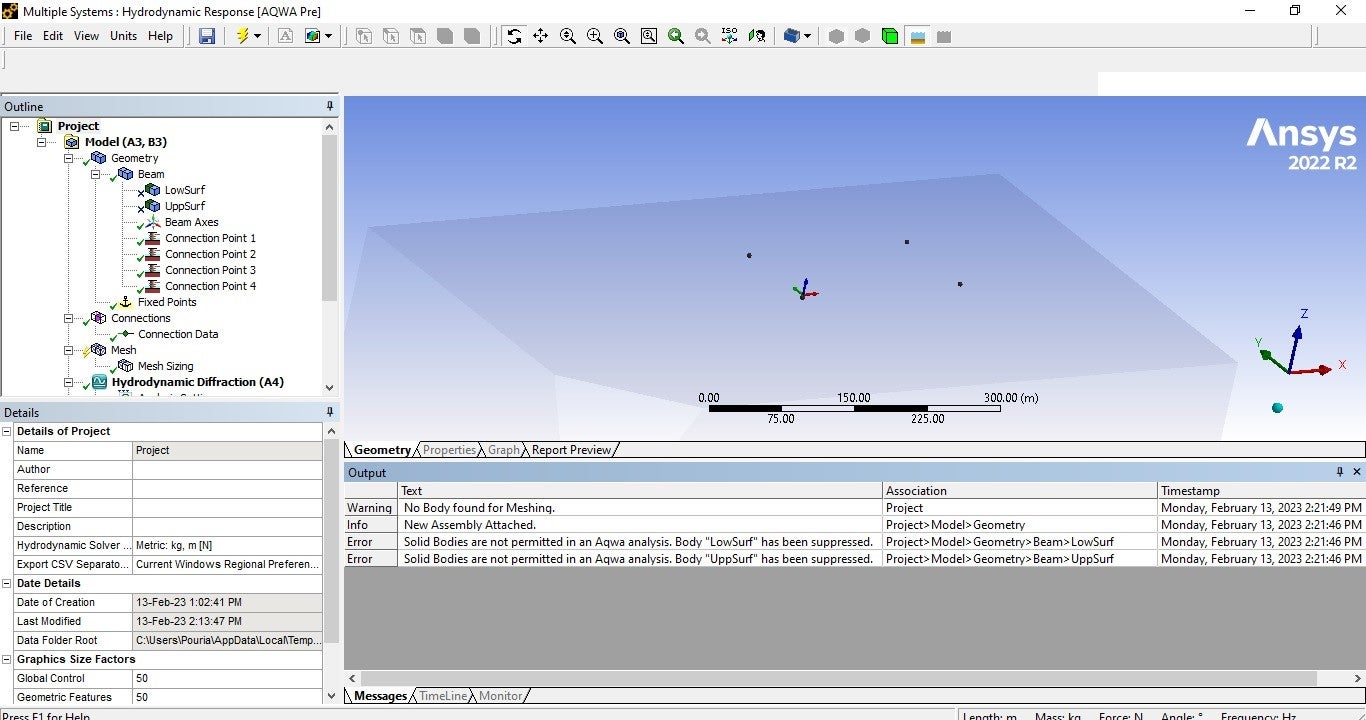Toggle the water surface display icon
The image size is (1366, 720).
click(x=917, y=36)
